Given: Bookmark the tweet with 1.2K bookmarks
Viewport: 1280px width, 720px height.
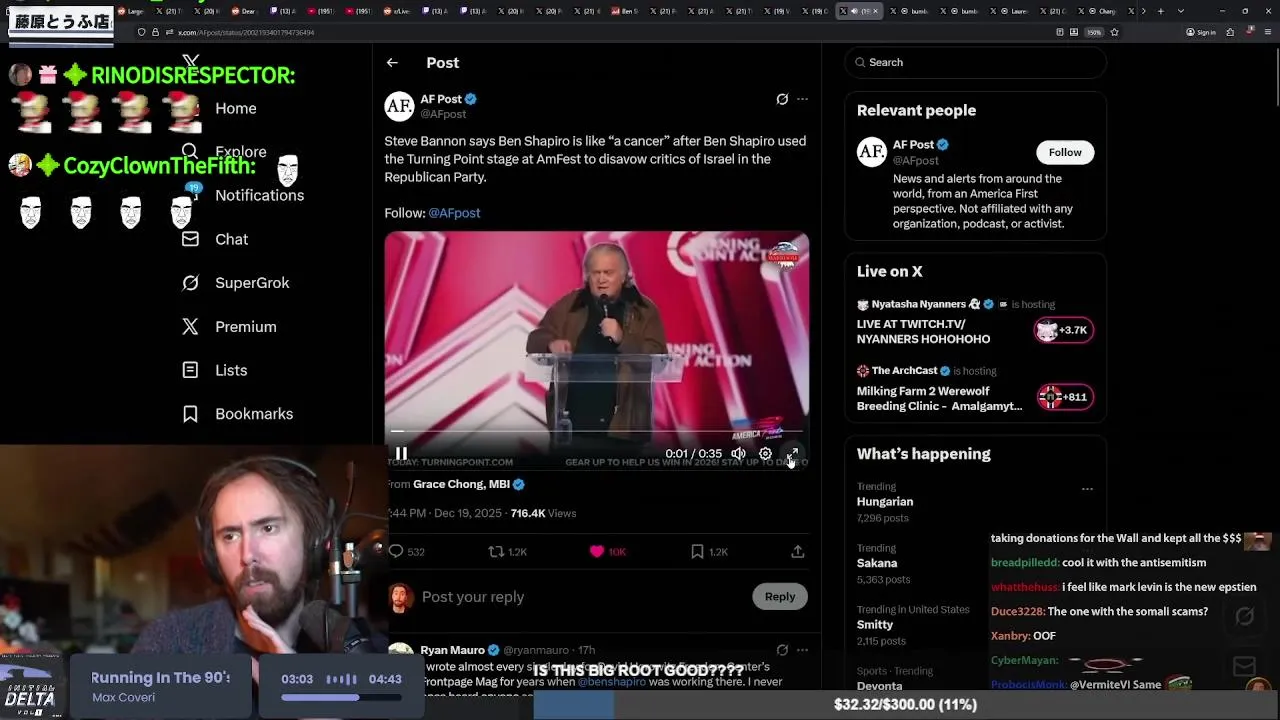Looking at the screenshot, I should 709,552.
